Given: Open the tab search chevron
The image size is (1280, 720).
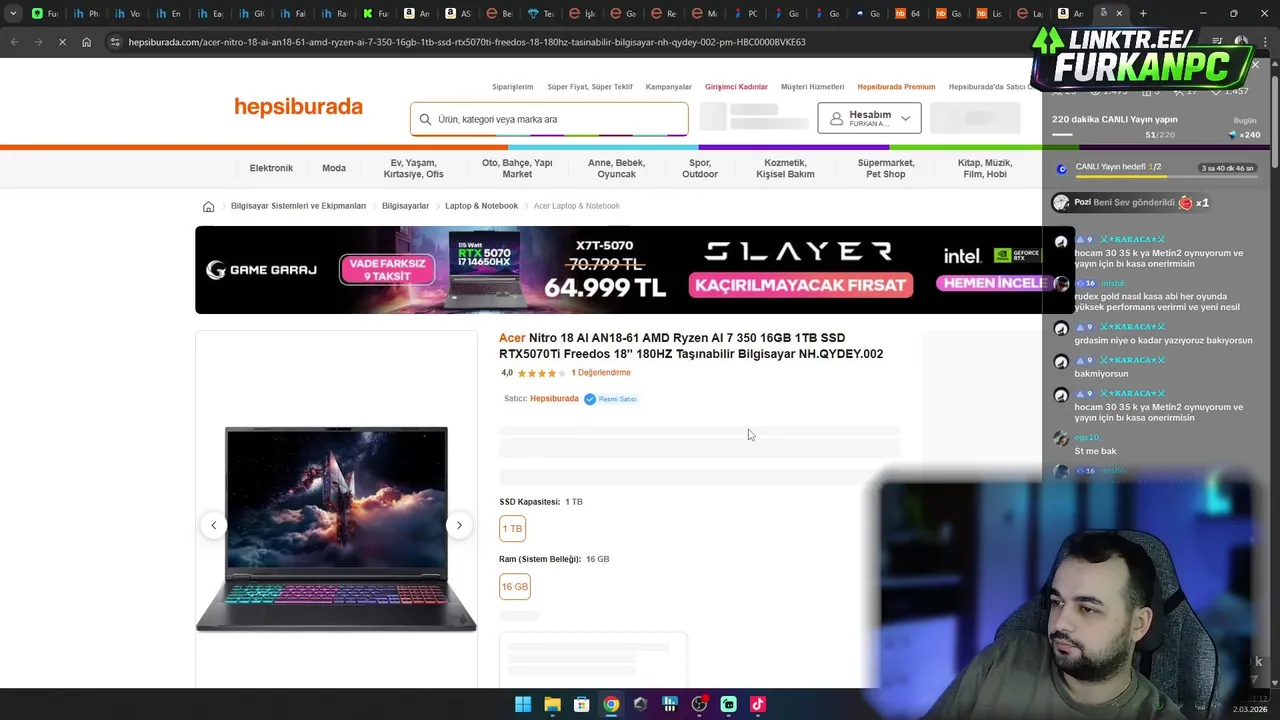Looking at the screenshot, I should (13, 13).
